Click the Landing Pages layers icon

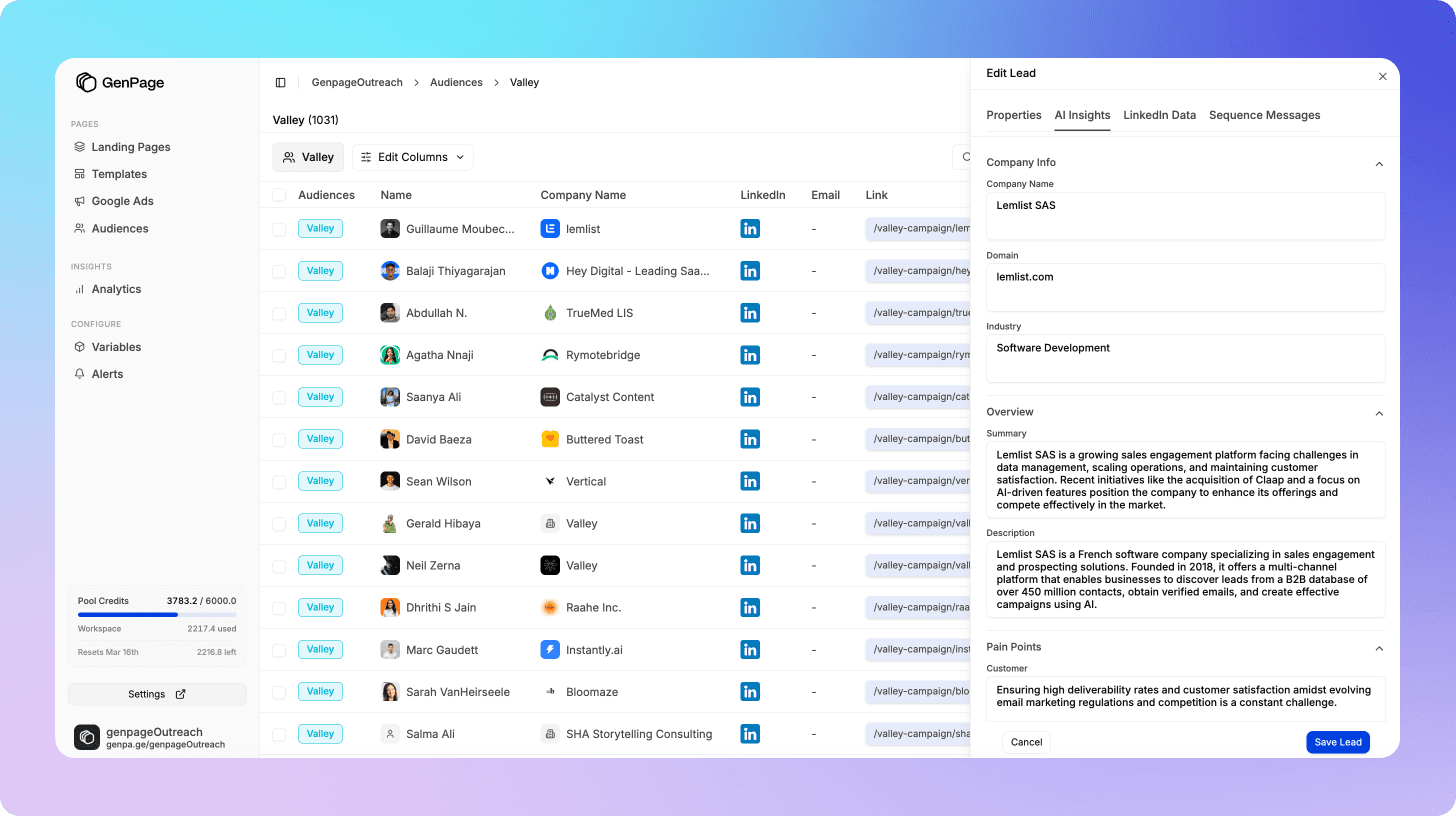click(80, 147)
